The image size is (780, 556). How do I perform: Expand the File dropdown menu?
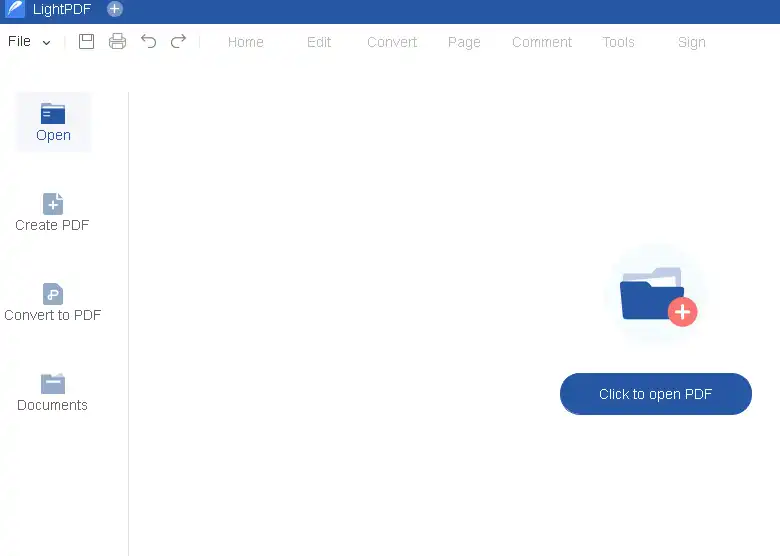[29, 42]
